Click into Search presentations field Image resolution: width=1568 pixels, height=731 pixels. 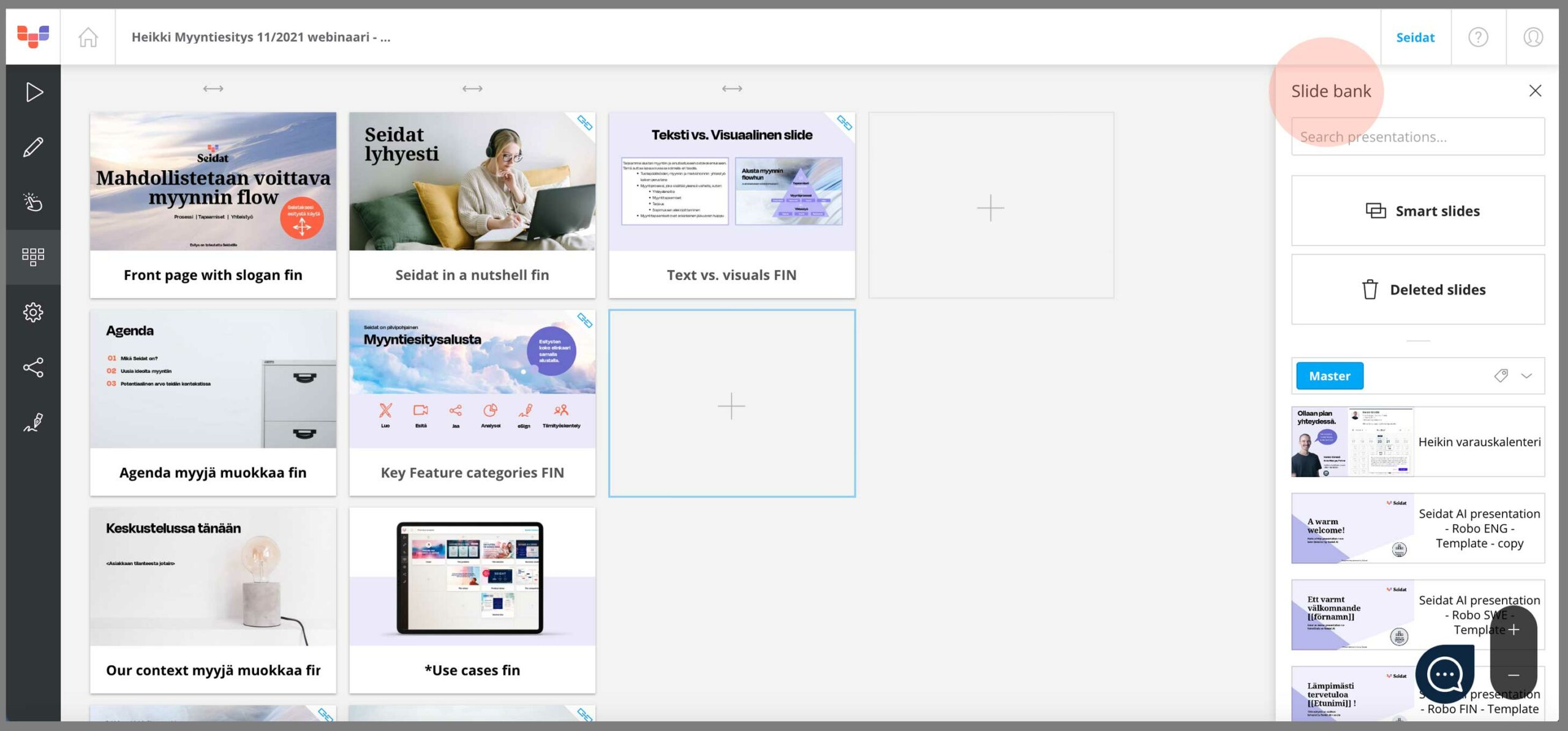click(x=1418, y=137)
